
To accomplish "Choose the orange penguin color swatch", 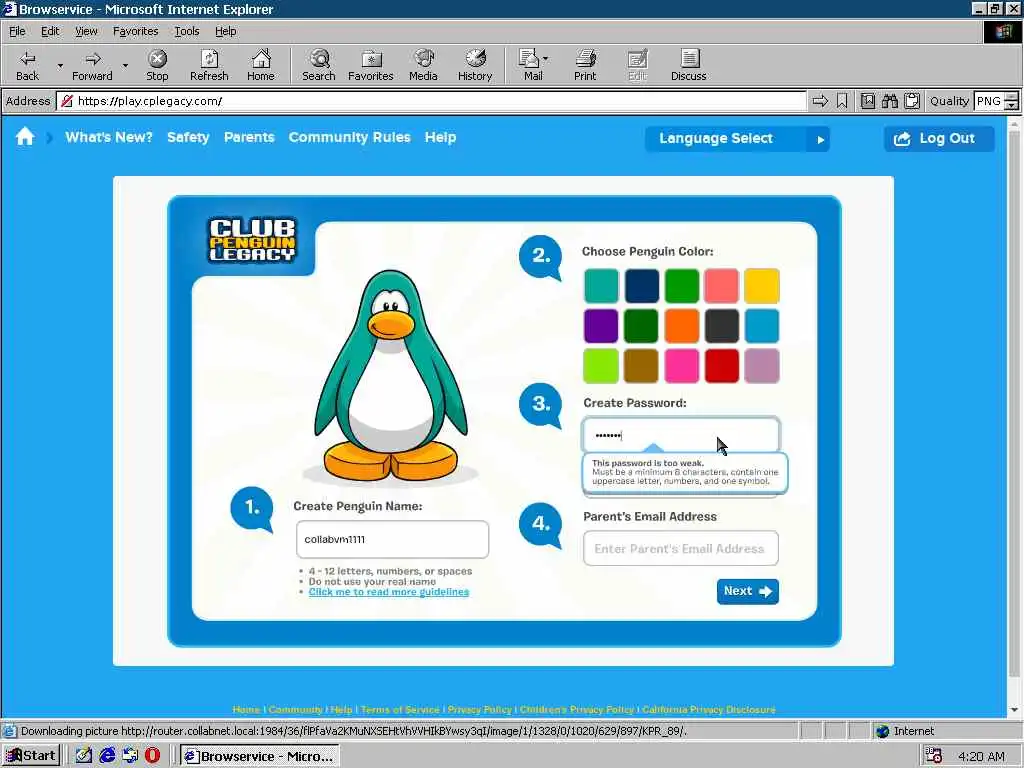I will (x=681, y=326).
